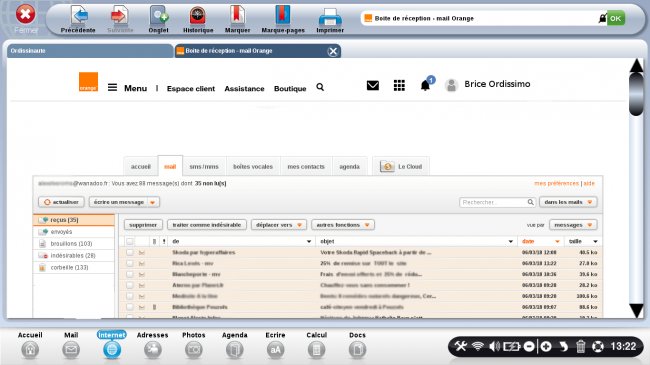This screenshot has width=650, height=365.
Task: Open the Photos app in dock
Action: point(194,345)
